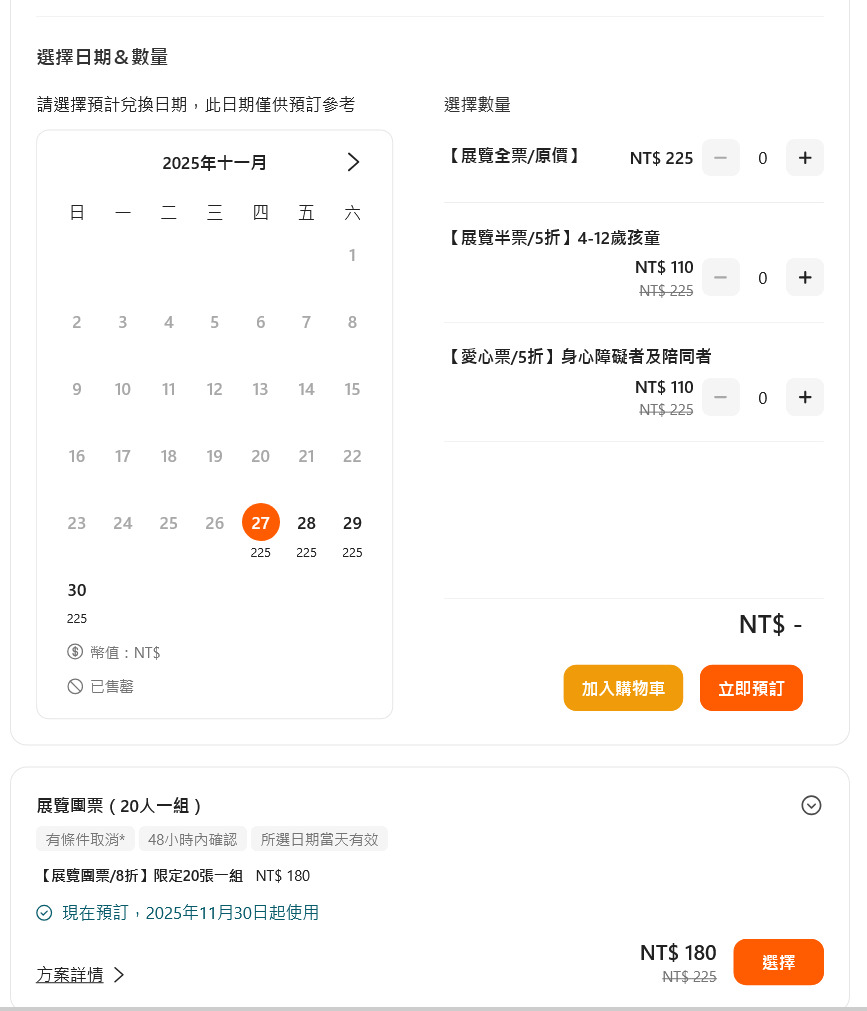
Task: Increase 愛心票 quantity with plus icon
Action: pyautogui.click(x=805, y=397)
